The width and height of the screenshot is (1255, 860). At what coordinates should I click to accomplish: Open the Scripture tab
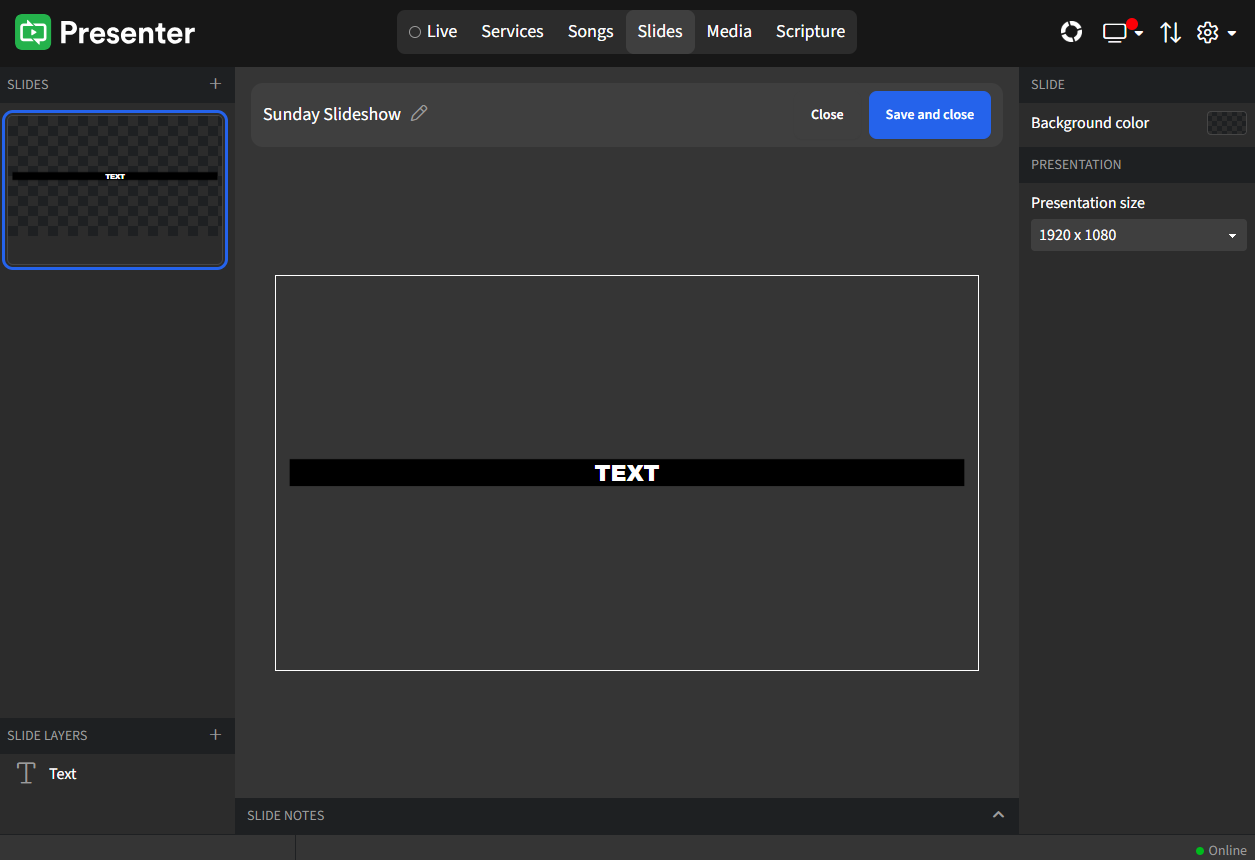pyautogui.click(x=810, y=31)
